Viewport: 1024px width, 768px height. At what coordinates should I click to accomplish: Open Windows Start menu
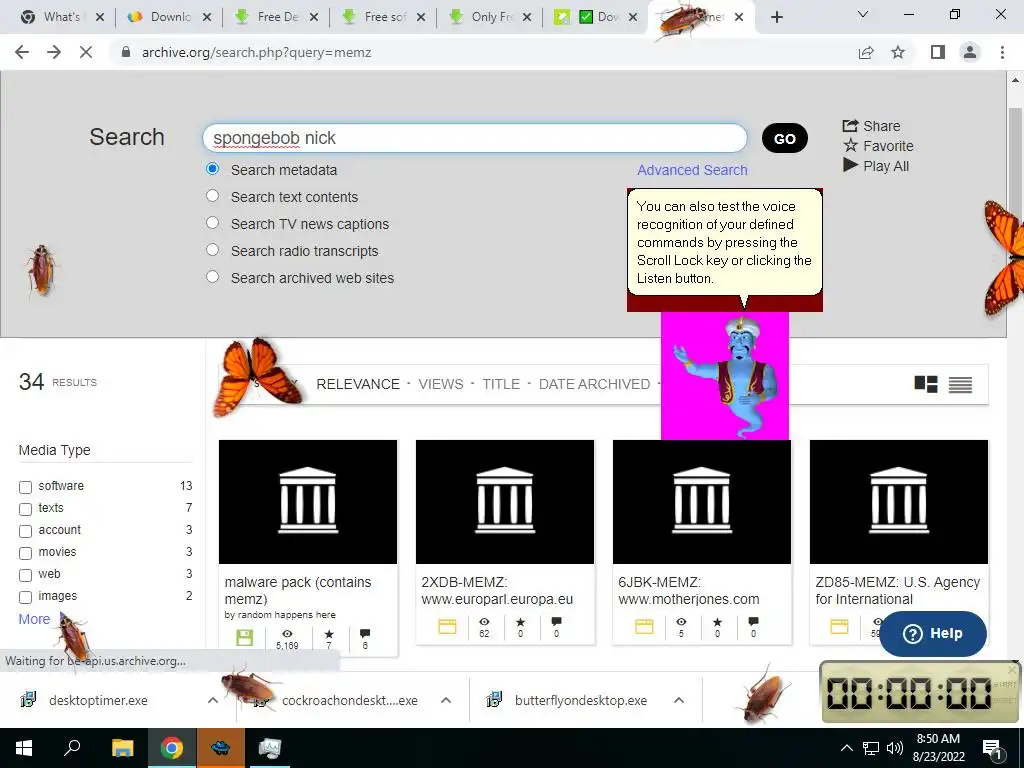[x=24, y=748]
